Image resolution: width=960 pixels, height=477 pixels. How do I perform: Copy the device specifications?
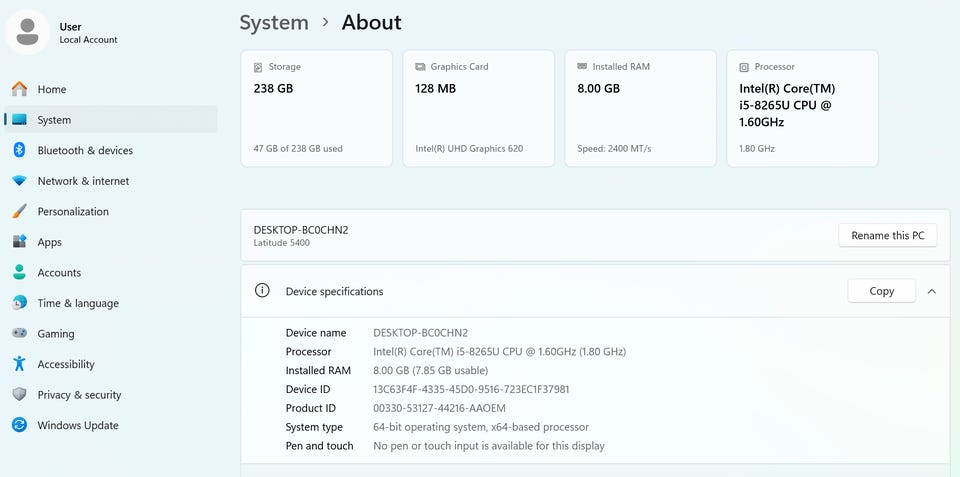click(x=881, y=291)
